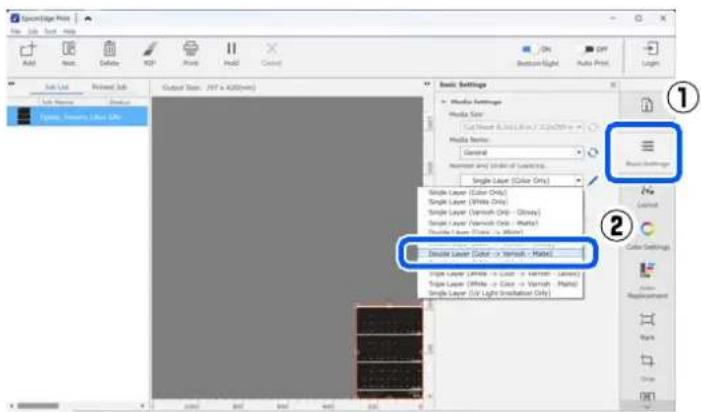
Task: Click the refresh icon beside Media Name
Action: click(593, 153)
